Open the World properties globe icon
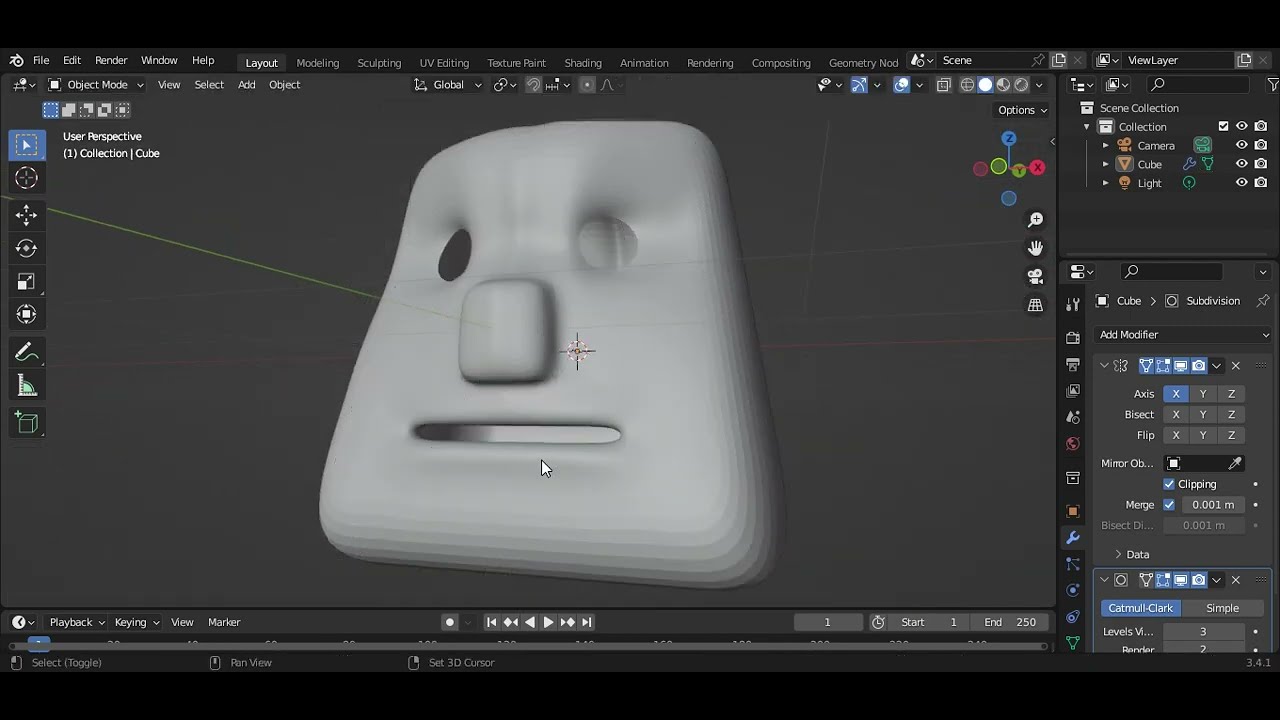Screen dimensions: 1280x720 (1073, 444)
